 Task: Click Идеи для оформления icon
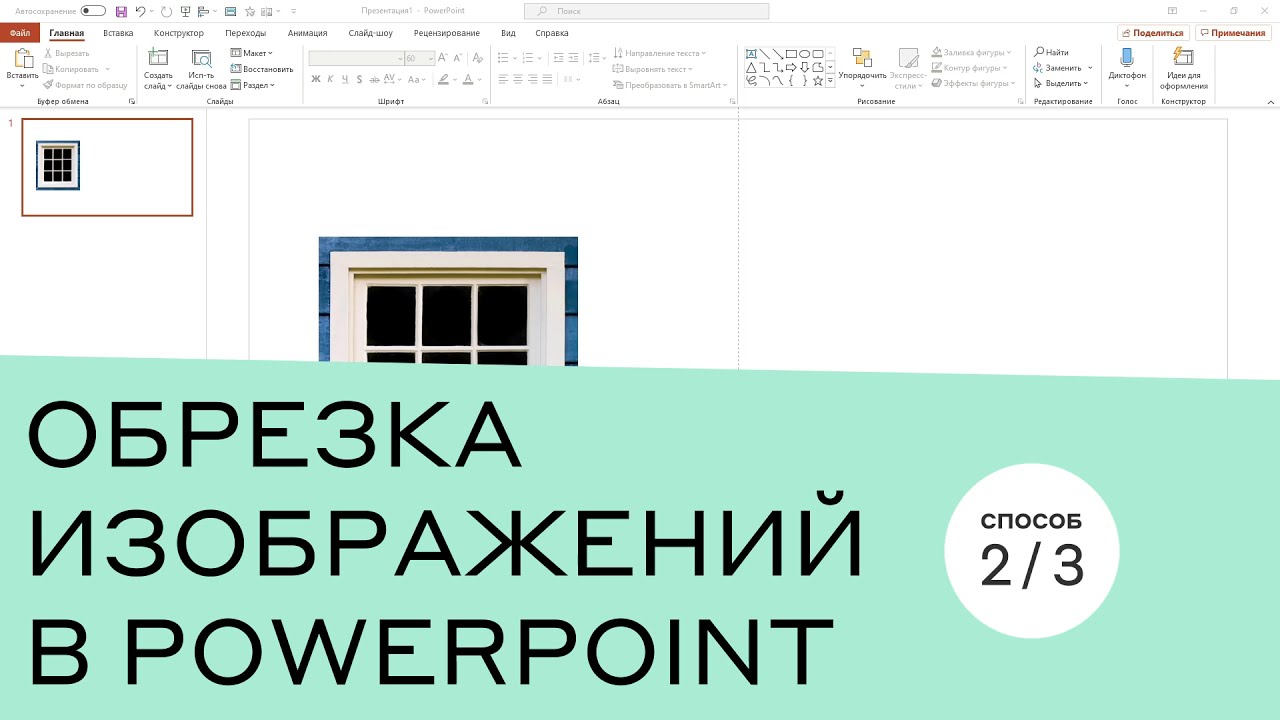point(1183,57)
